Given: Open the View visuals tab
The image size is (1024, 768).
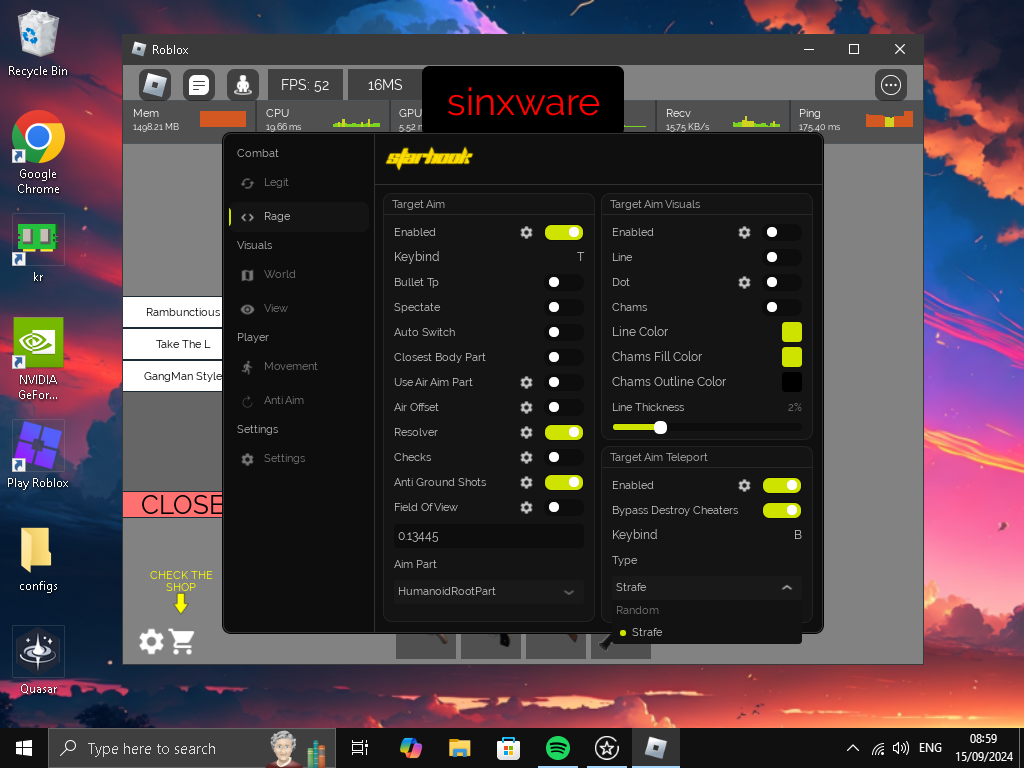Looking at the screenshot, I should click(x=299, y=309).
